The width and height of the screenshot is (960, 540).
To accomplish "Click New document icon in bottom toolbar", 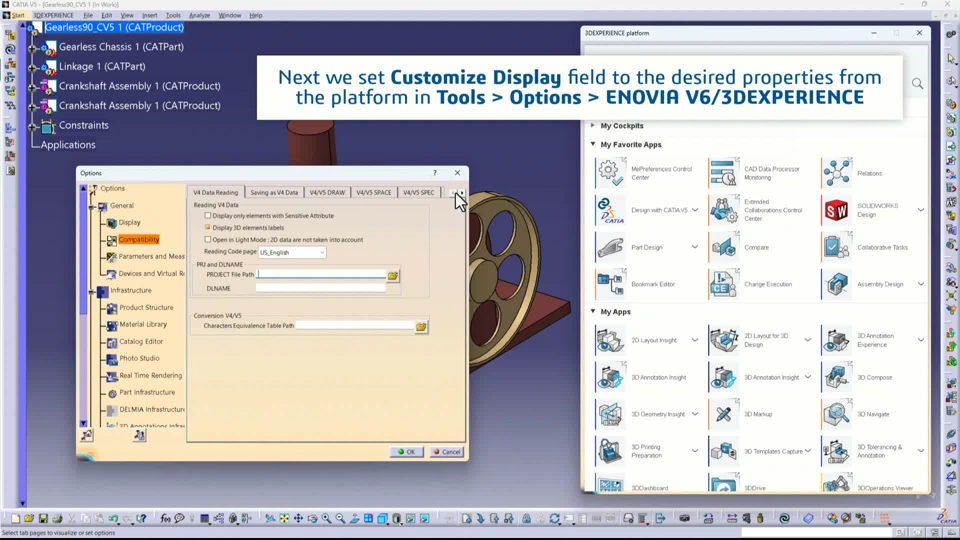I will 15,519.
